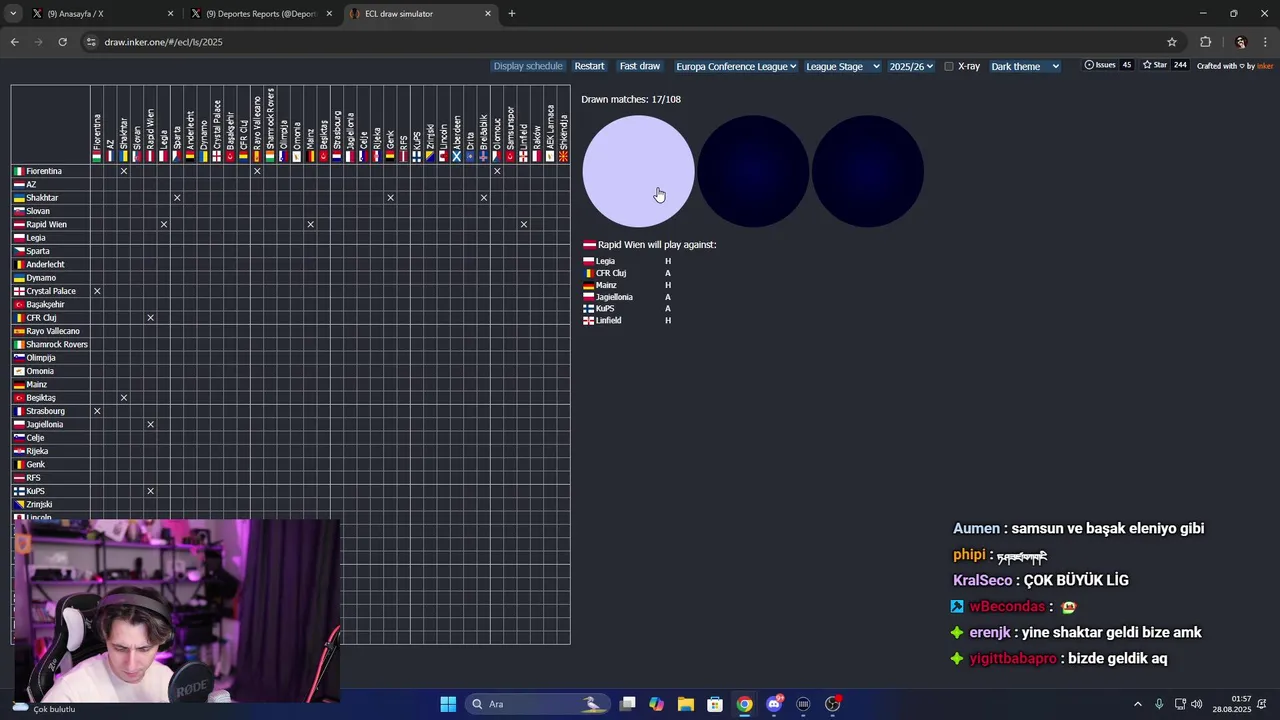This screenshot has height=720, width=1280.
Task: Open Task View in taskbar
Action: click(x=627, y=704)
